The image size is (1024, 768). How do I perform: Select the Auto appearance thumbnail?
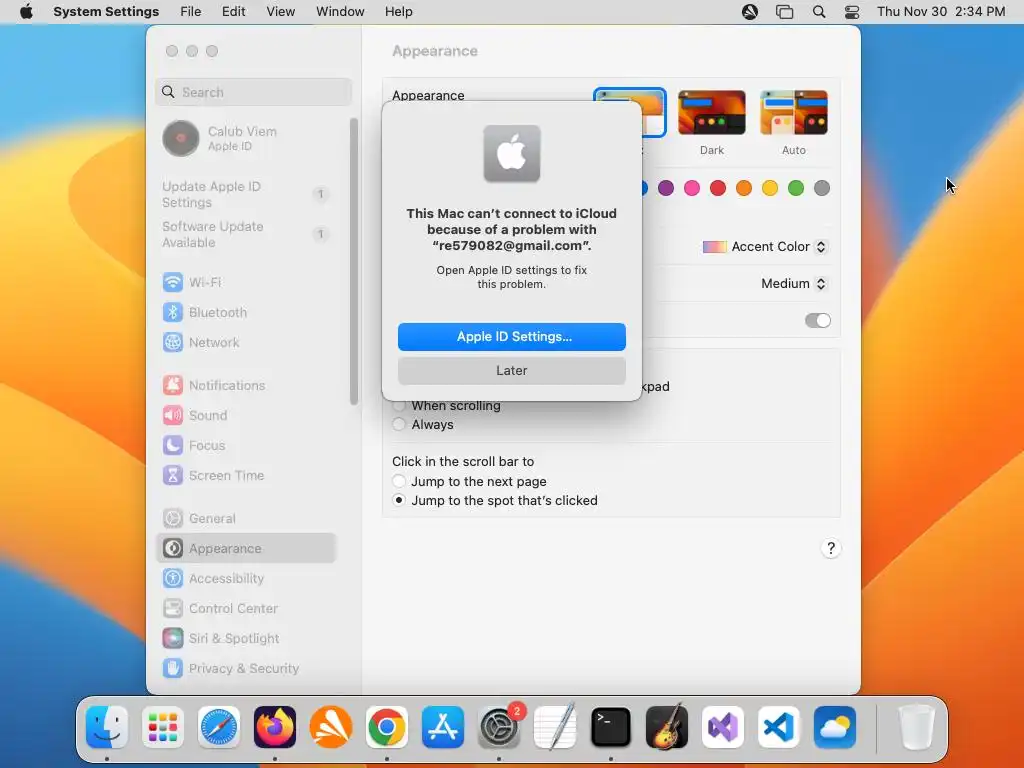794,113
